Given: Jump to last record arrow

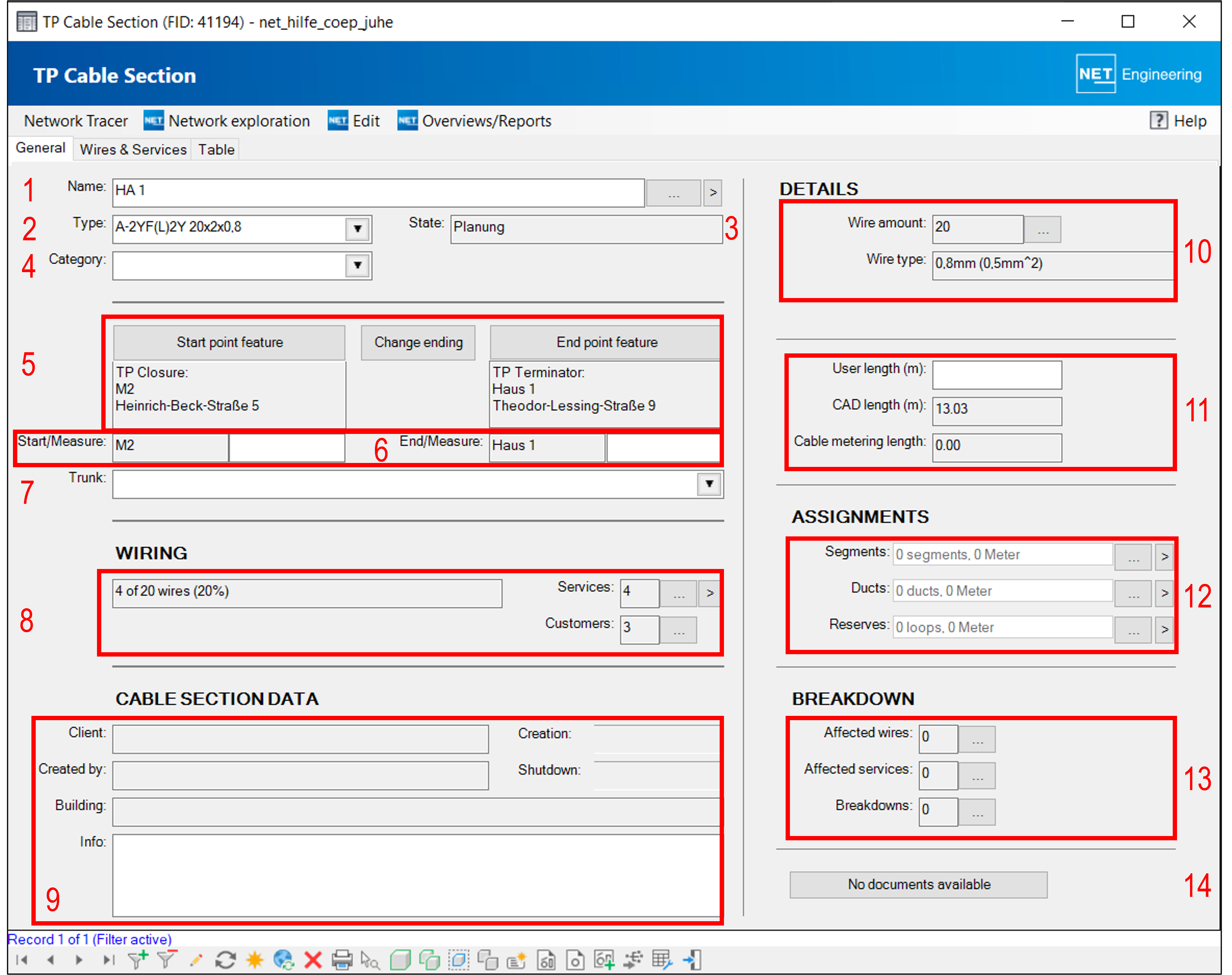Looking at the screenshot, I should pos(108,960).
